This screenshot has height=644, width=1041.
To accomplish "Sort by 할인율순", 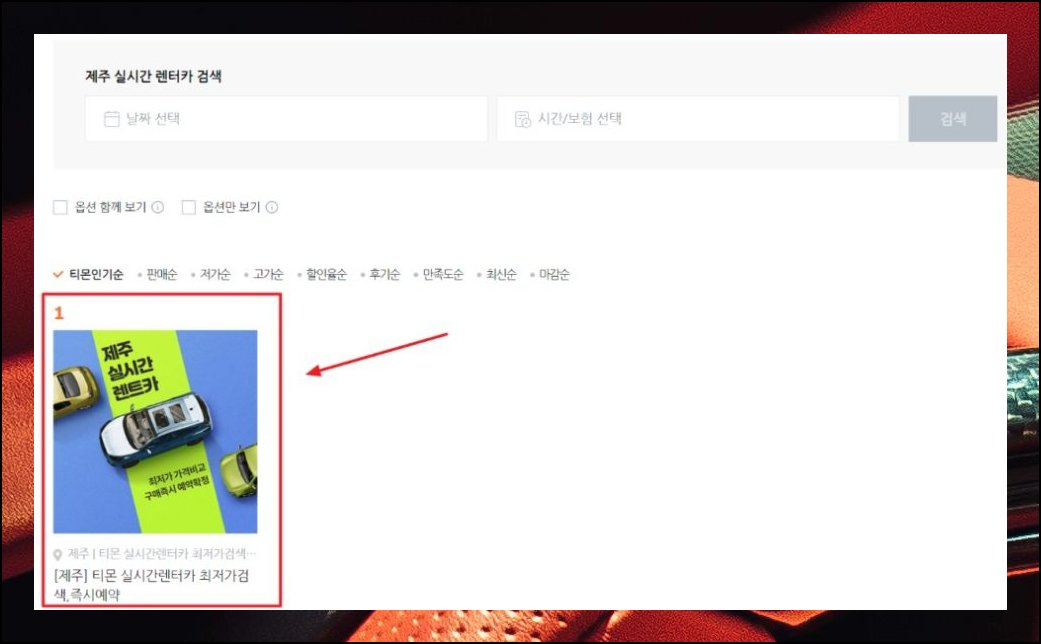I will (326, 274).
